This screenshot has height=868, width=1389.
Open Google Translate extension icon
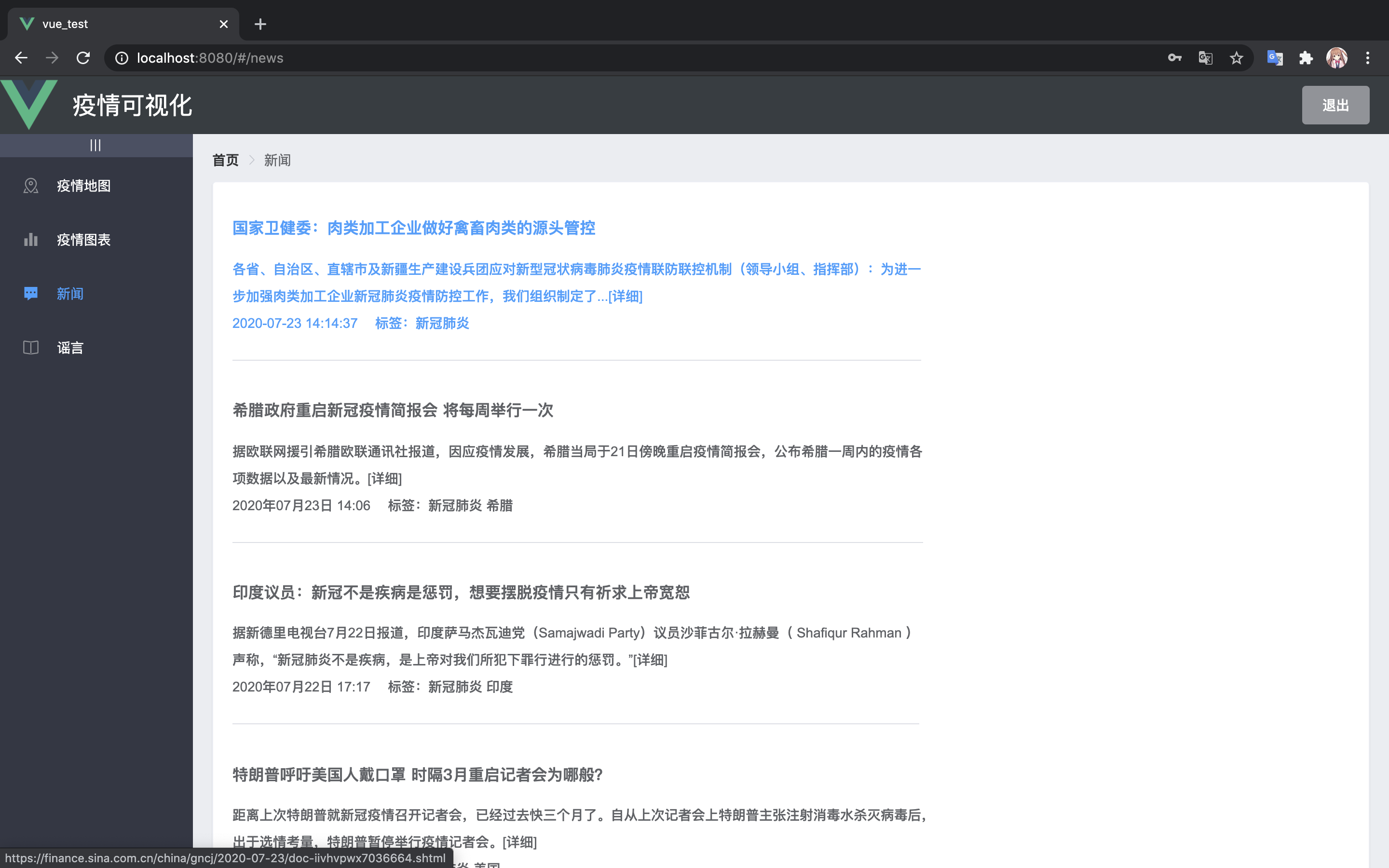point(1275,58)
